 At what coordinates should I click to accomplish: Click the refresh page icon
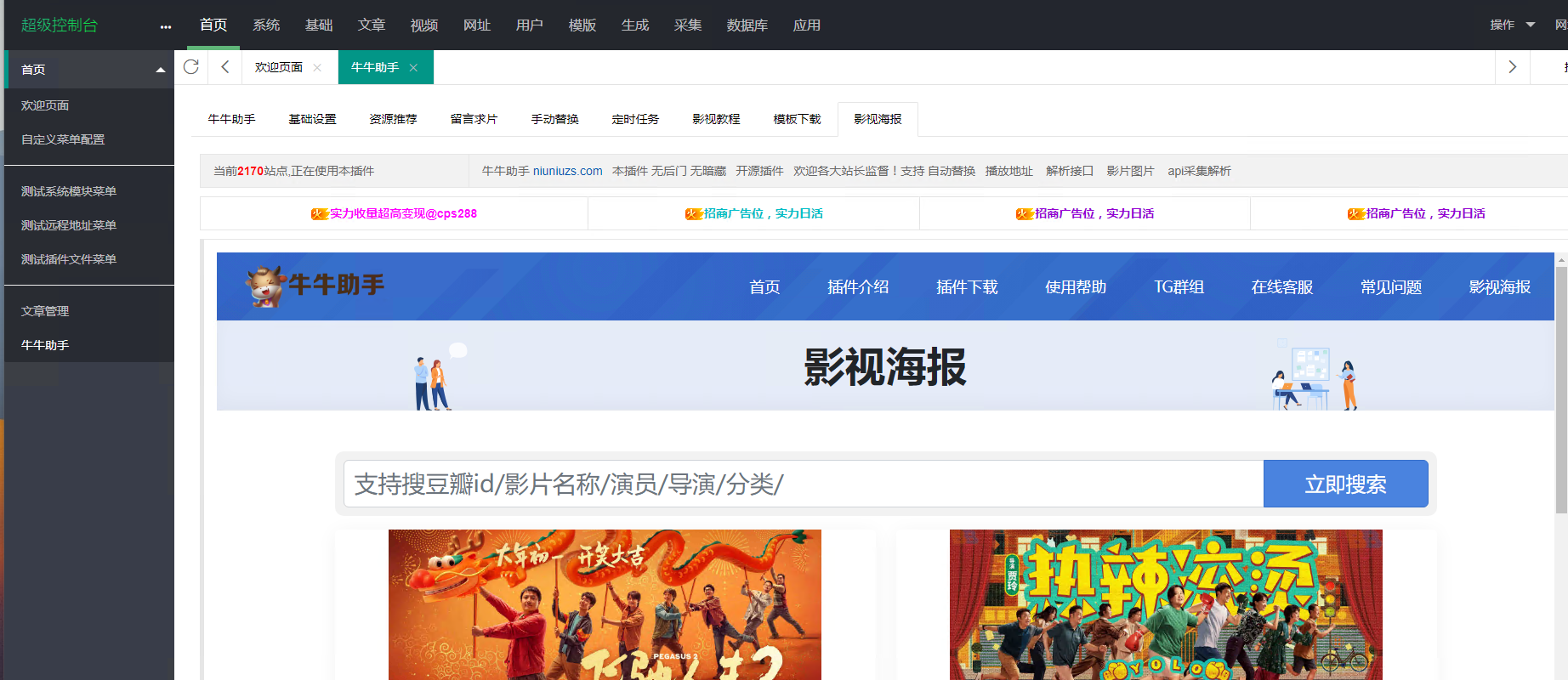tap(191, 67)
